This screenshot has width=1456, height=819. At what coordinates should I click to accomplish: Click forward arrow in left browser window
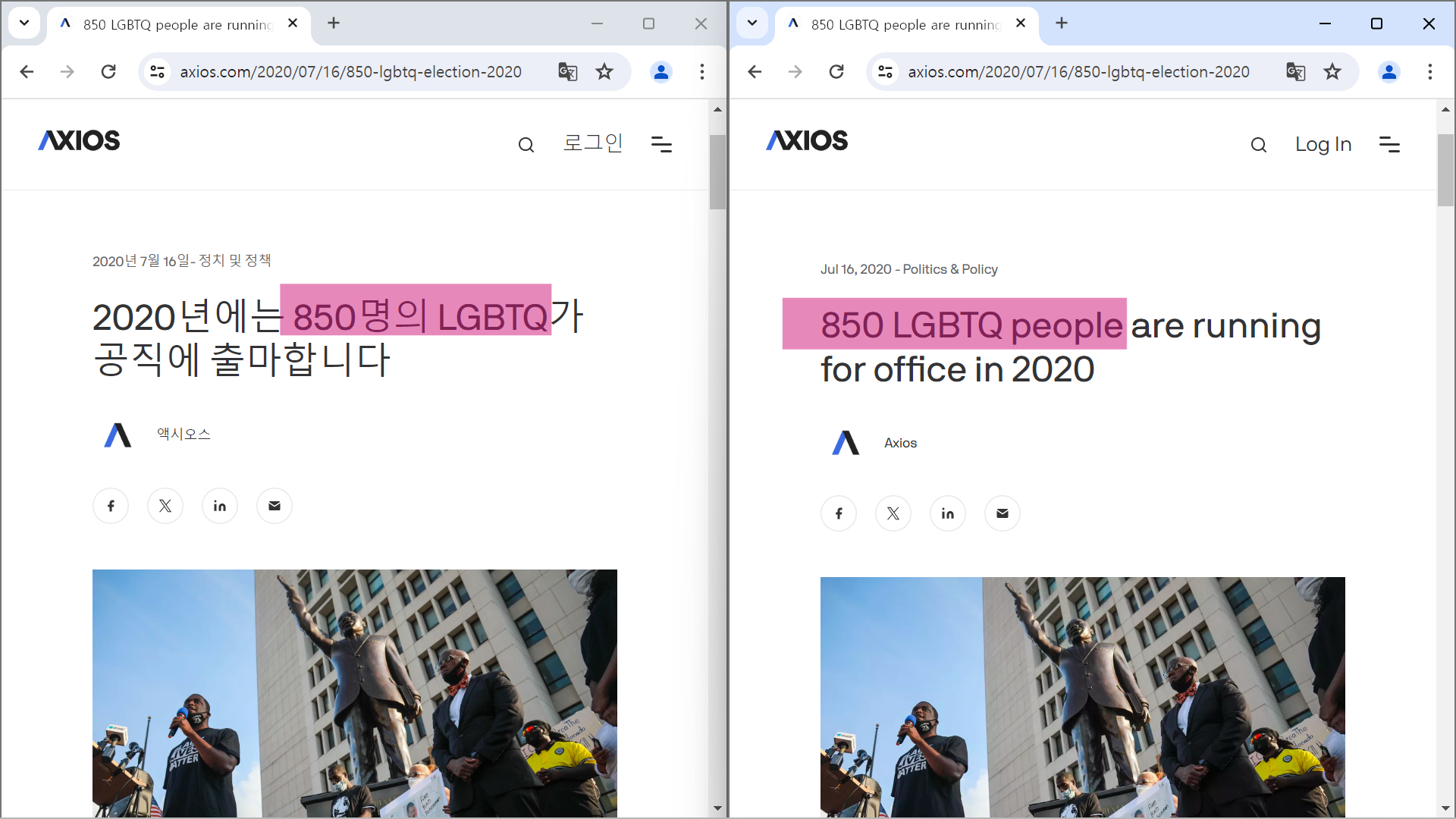(x=67, y=71)
